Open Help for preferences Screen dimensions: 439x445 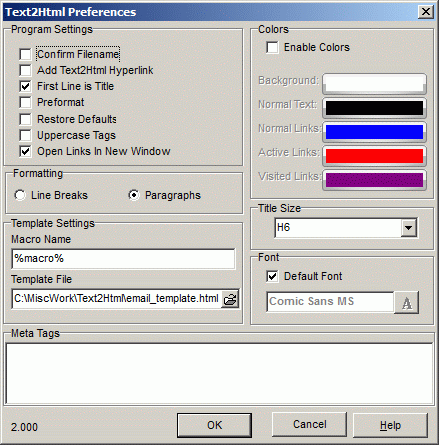(390, 425)
